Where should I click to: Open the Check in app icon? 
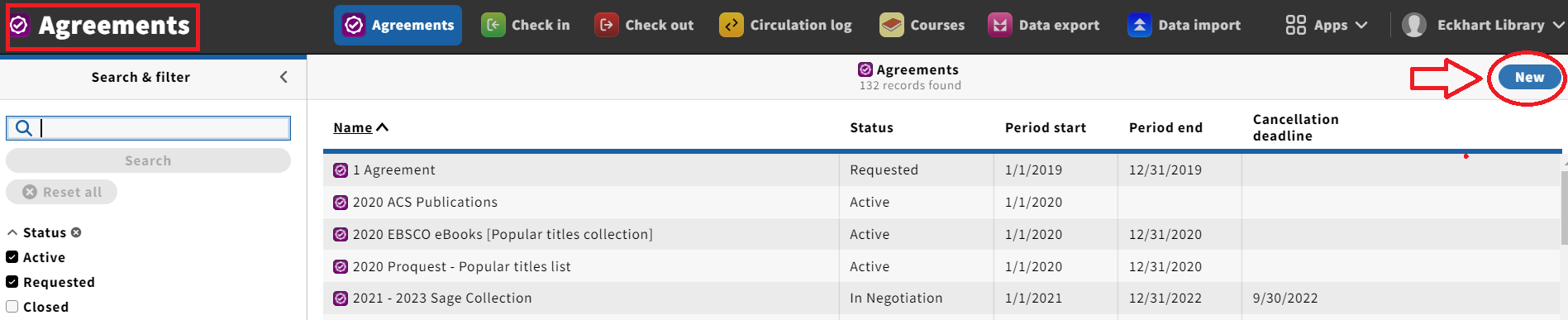click(x=493, y=25)
